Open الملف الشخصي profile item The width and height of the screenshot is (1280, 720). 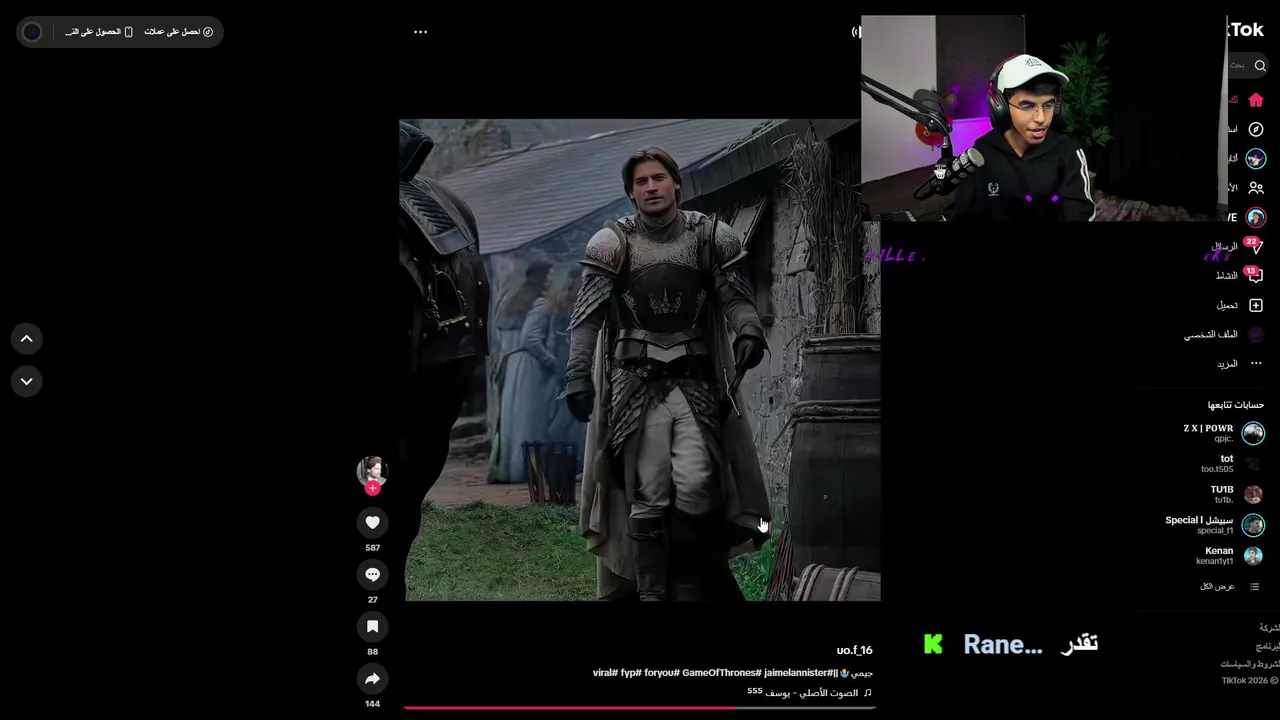click(1224, 334)
